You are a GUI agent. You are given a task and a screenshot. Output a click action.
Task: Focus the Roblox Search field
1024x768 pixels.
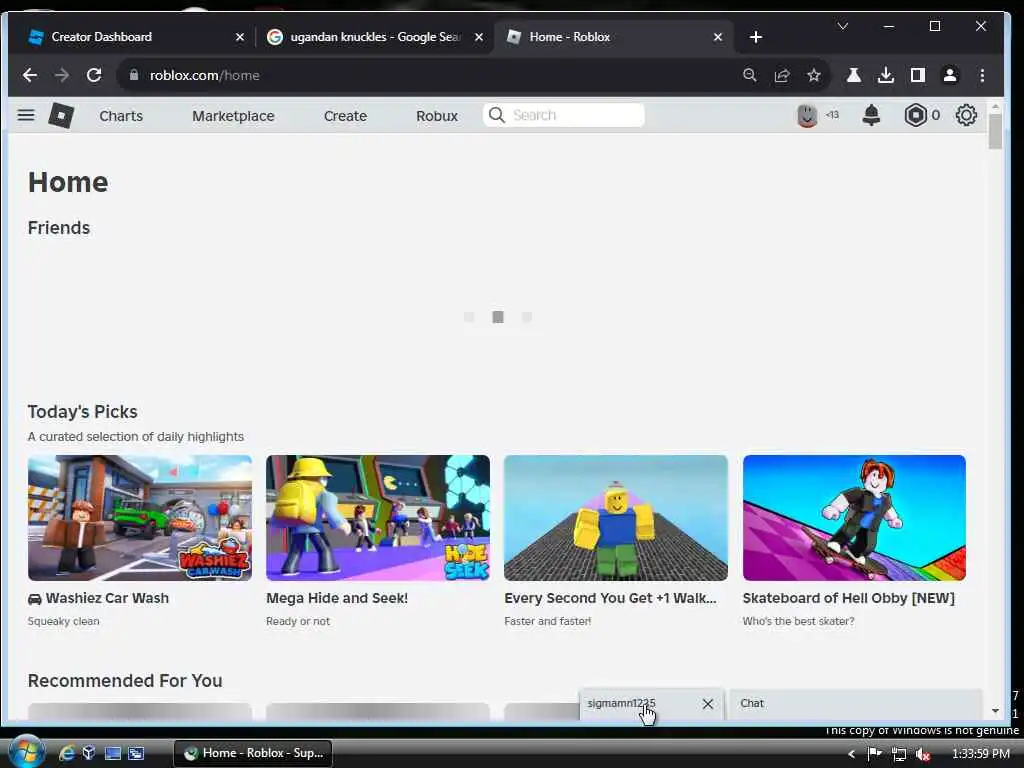coord(564,115)
